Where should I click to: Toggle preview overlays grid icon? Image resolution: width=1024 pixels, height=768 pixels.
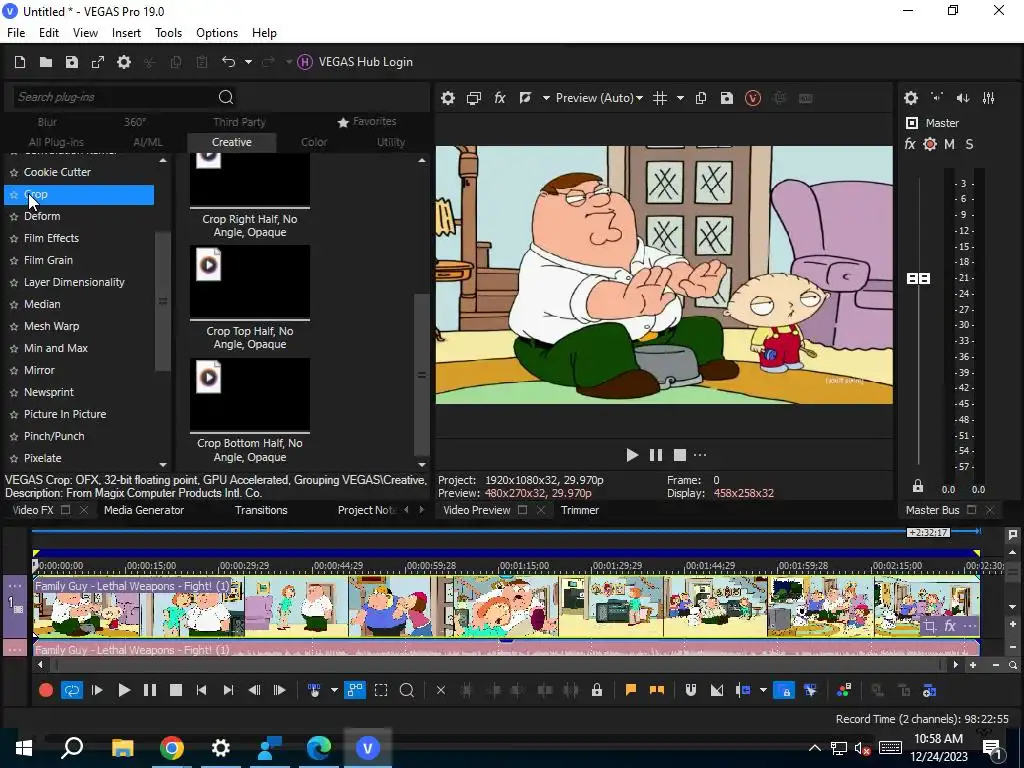pos(660,98)
